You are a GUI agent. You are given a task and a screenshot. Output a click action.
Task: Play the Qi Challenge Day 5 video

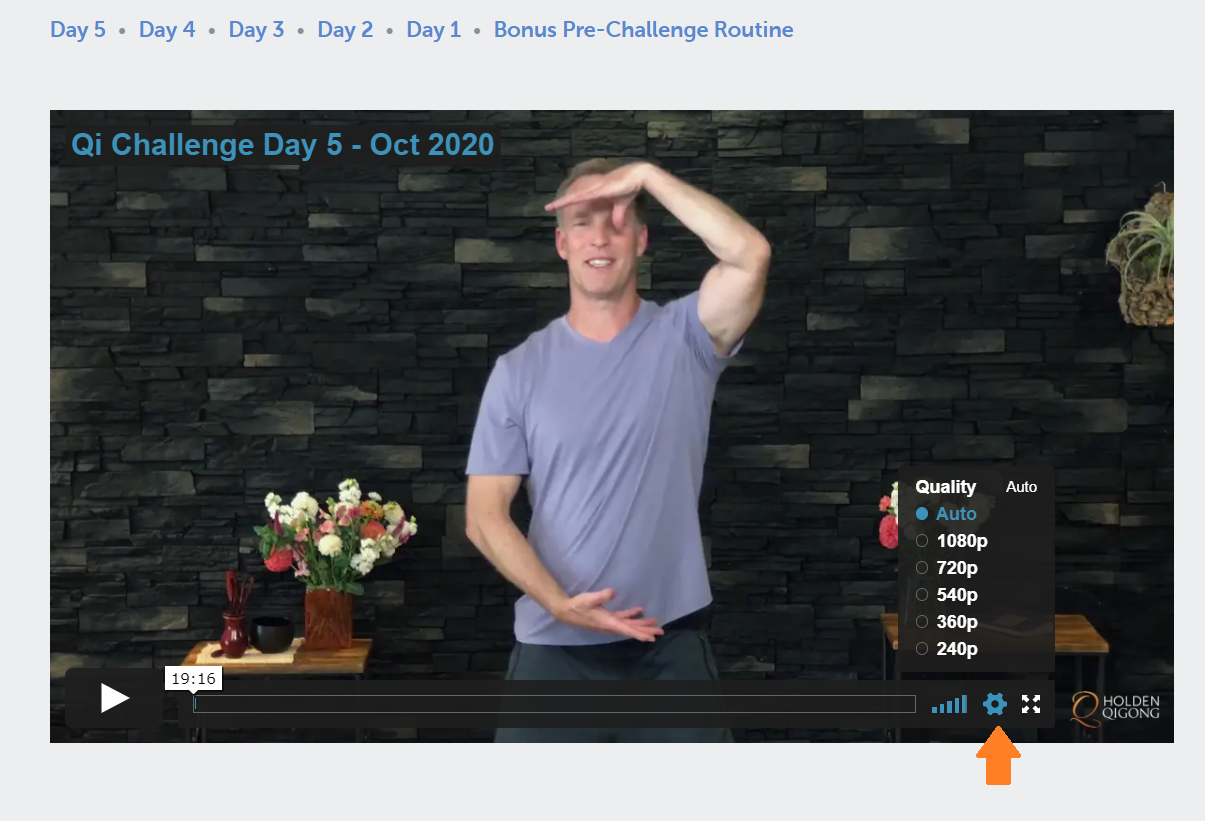115,698
